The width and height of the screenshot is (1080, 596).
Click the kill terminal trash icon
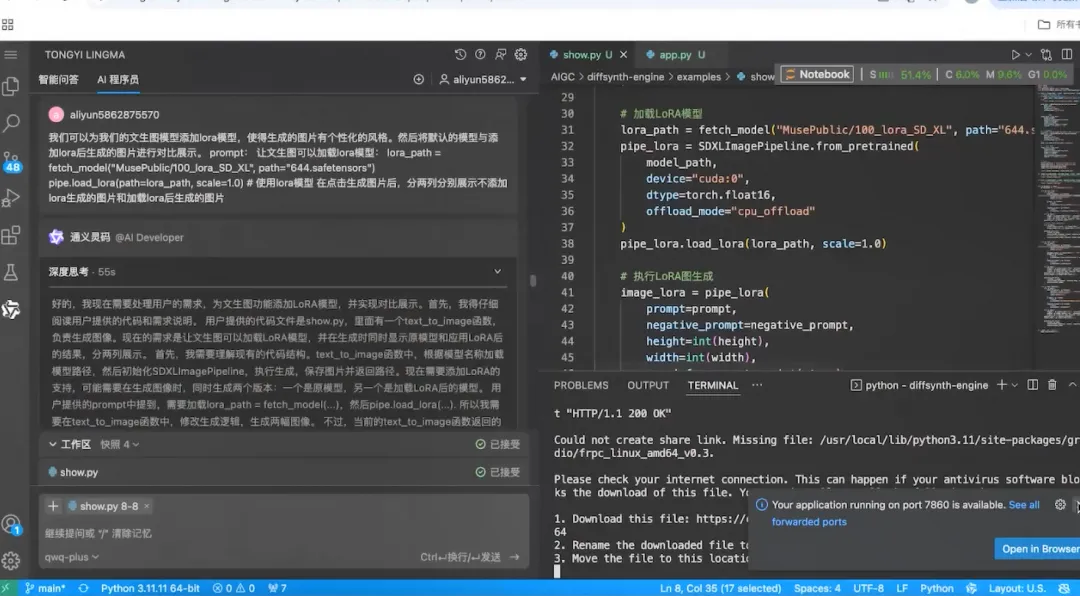pos(1052,385)
